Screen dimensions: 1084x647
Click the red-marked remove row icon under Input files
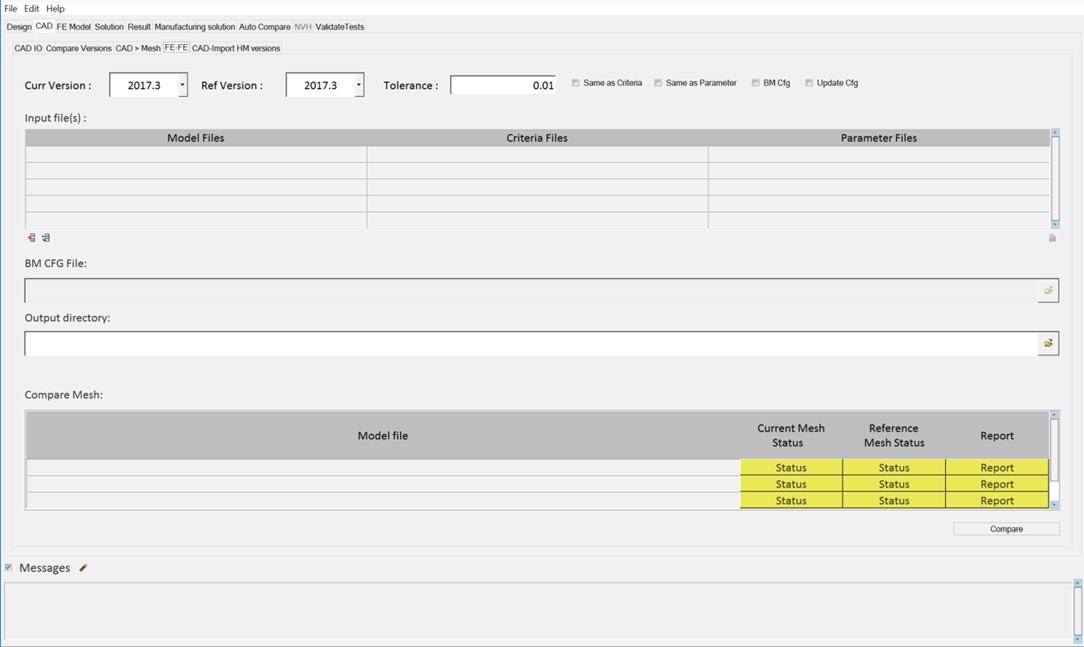coord(31,238)
